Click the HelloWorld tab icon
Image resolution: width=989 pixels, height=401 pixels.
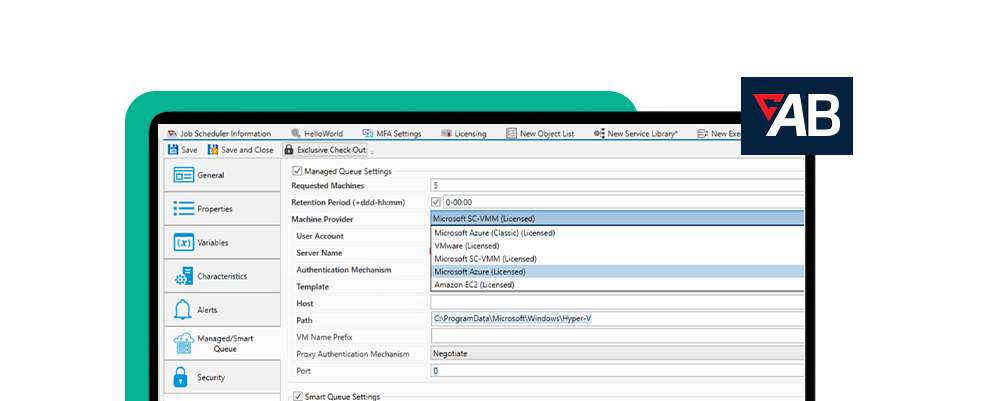(296, 134)
